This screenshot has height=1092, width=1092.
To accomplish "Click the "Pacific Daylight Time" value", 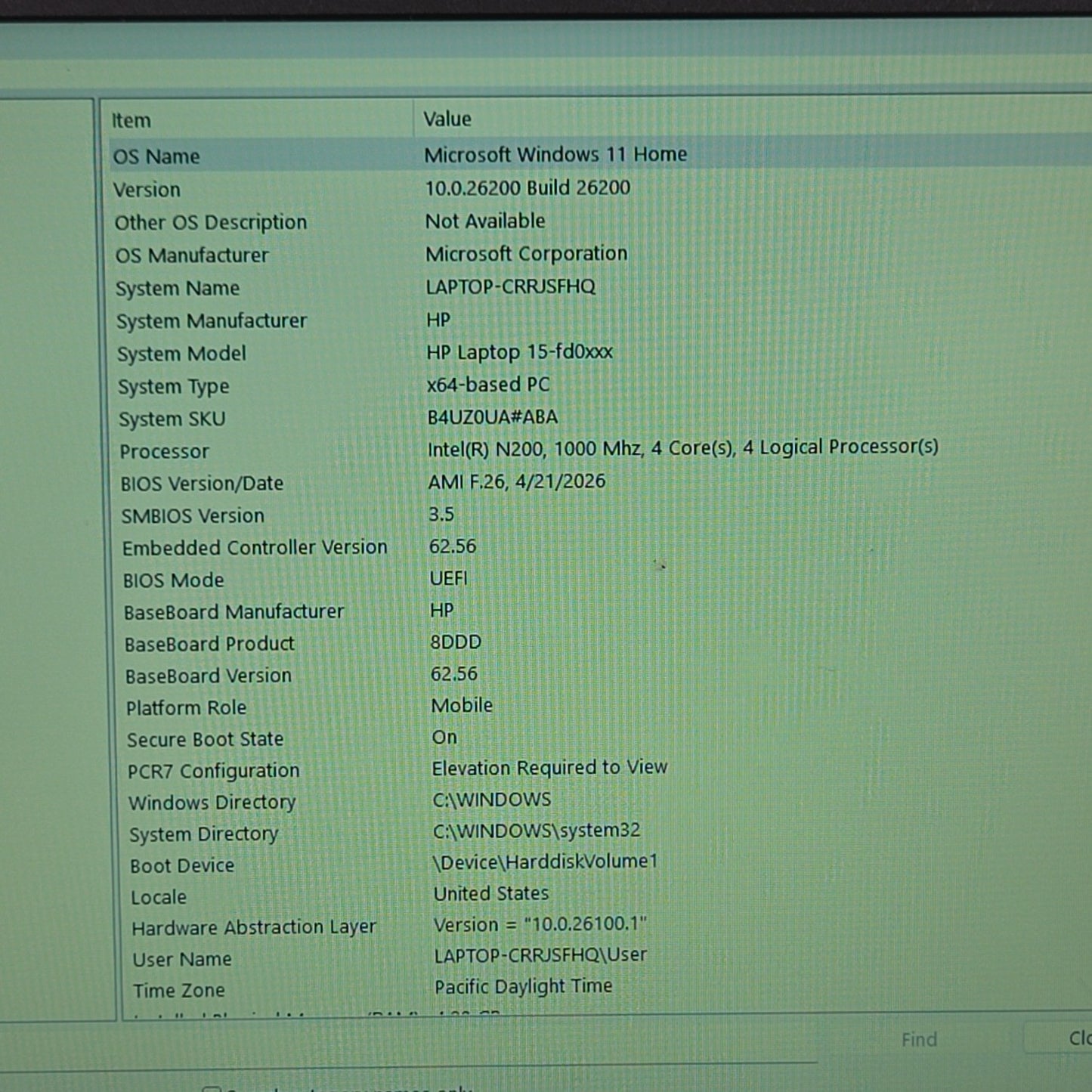I will point(524,987).
